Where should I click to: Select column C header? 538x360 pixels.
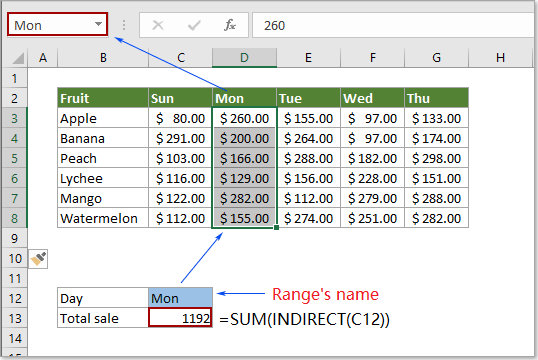point(180,58)
